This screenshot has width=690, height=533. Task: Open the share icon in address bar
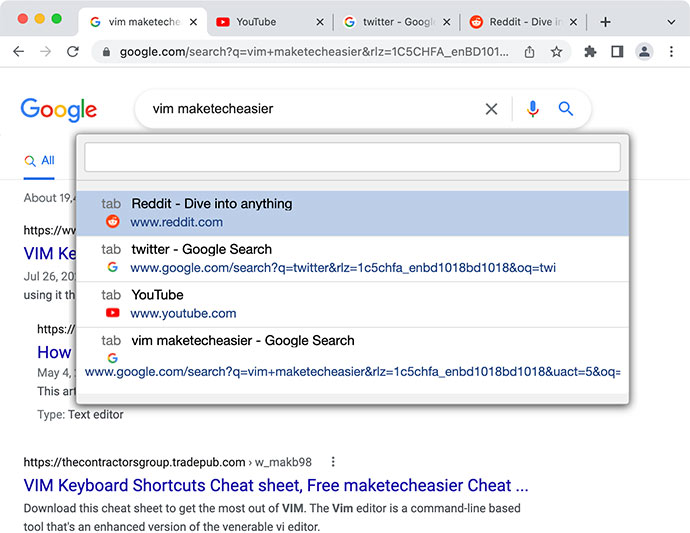click(x=529, y=52)
